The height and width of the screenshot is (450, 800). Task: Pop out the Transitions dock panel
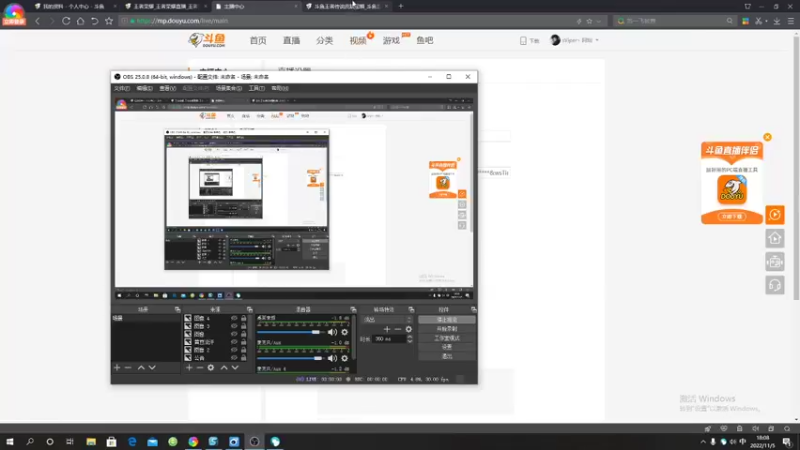point(411,309)
